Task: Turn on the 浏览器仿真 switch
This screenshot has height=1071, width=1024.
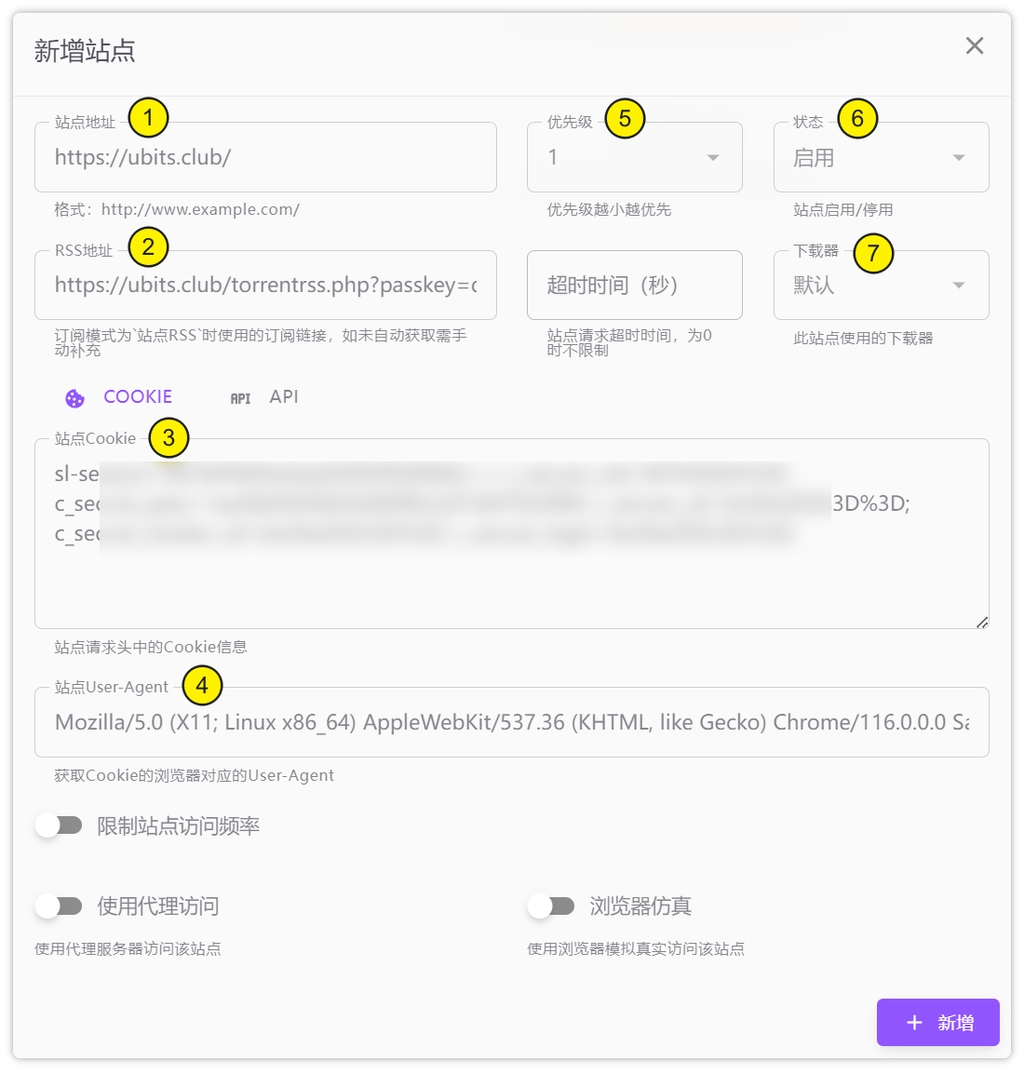Action: pyautogui.click(x=551, y=906)
